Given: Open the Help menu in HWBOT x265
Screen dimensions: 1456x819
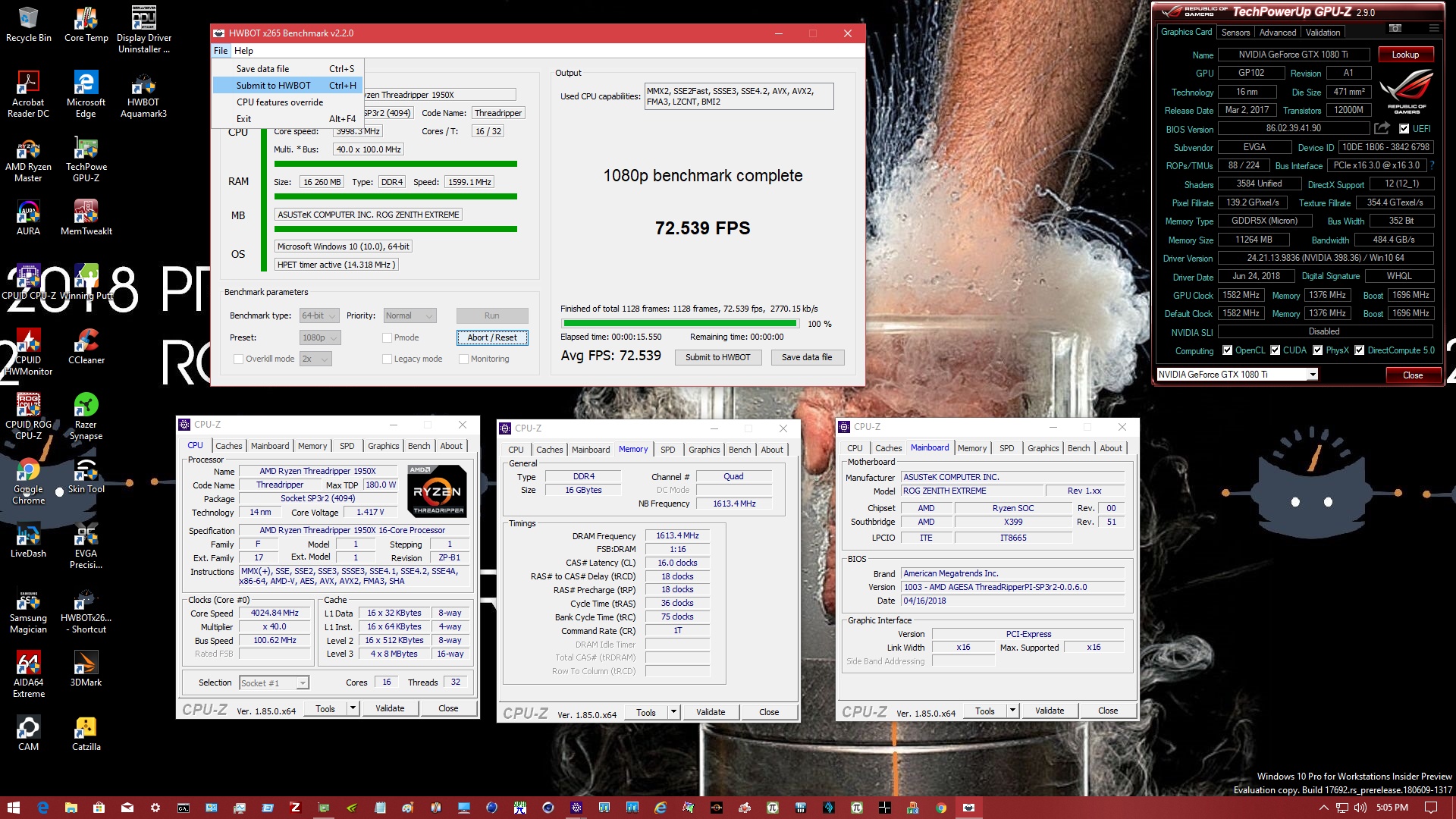Looking at the screenshot, I should (243, 51).
